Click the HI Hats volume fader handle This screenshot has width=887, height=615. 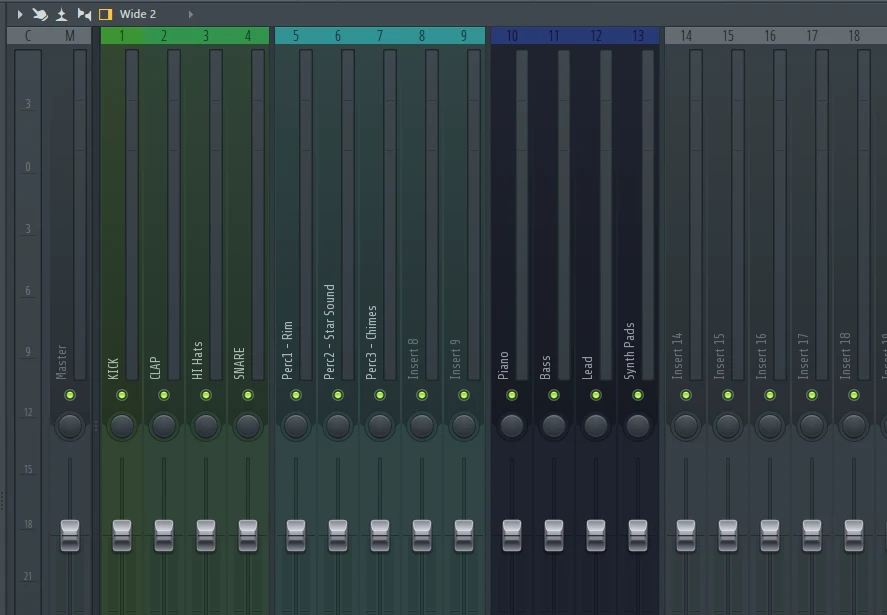206,535
